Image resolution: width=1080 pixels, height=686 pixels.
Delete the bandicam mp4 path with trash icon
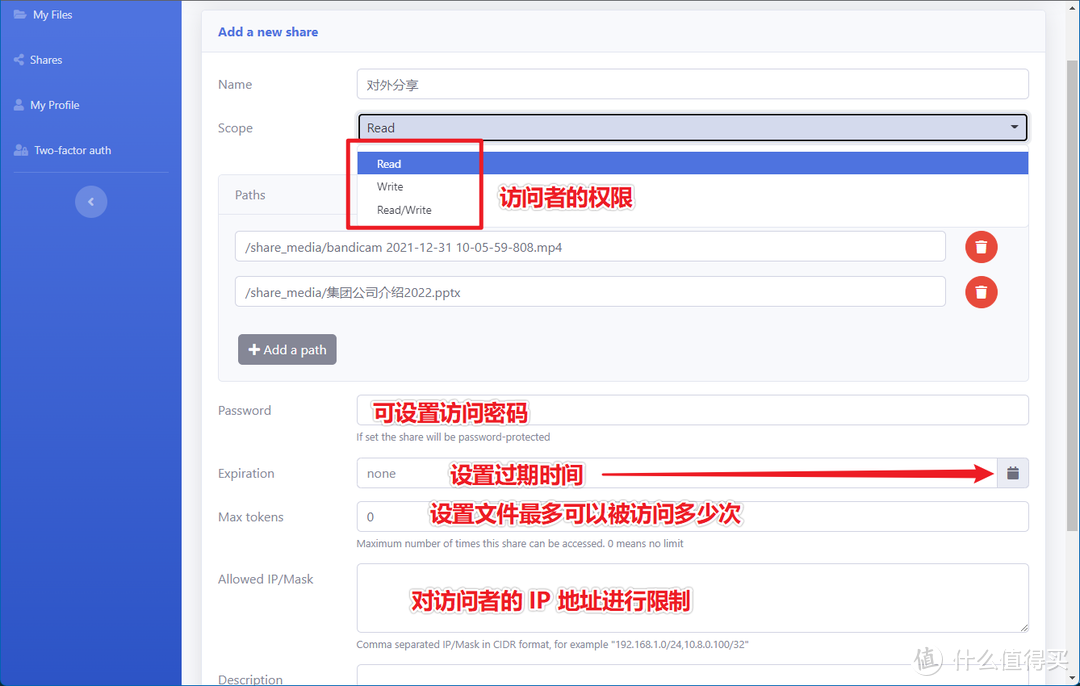981,247
